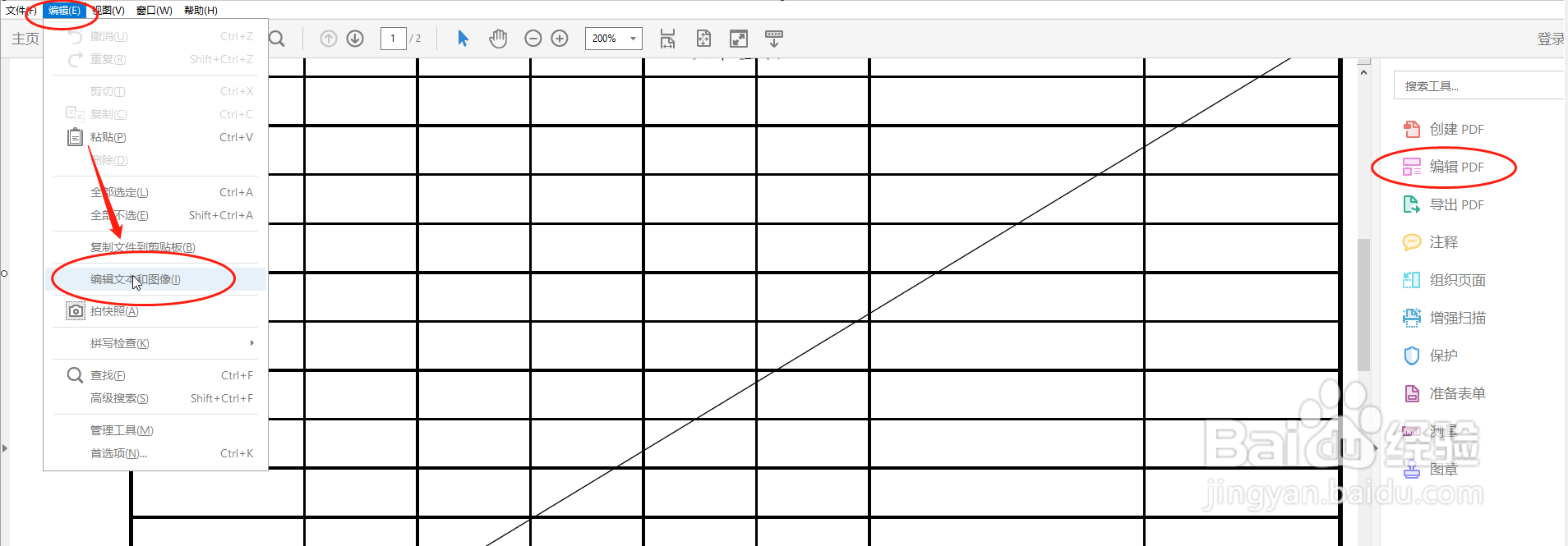The image size is (1568, 546).
Task: Click the vertical scrollbar thumb
Action: pos(1364,305)
